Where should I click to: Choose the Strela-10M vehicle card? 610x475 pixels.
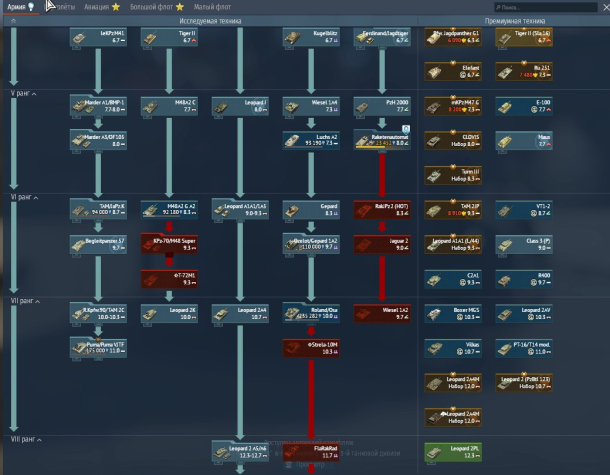(x=310, y=348)
